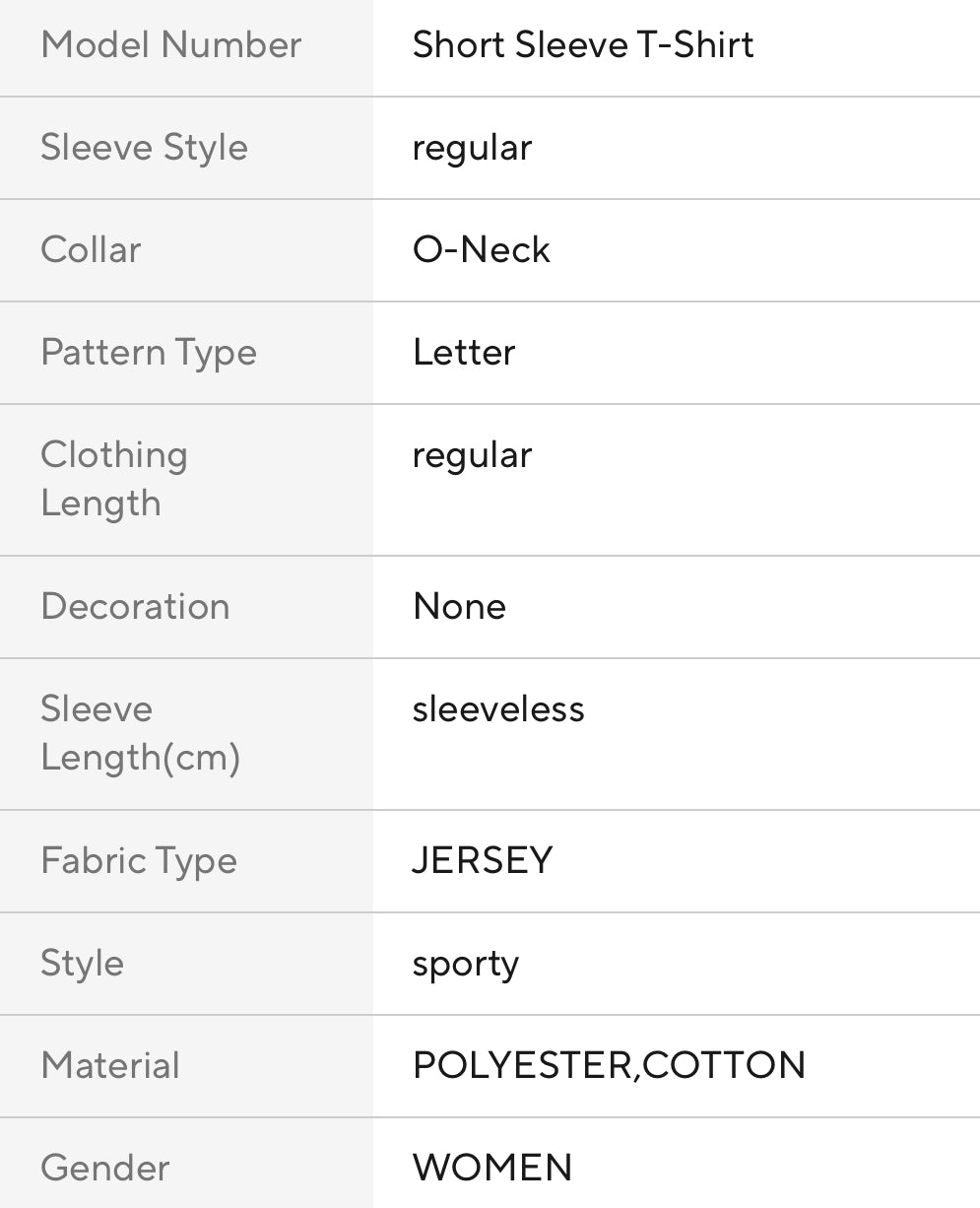Select the Letter pattern value
The width and height of the screenshot is (980, 1208).
(x=464, y=353)
